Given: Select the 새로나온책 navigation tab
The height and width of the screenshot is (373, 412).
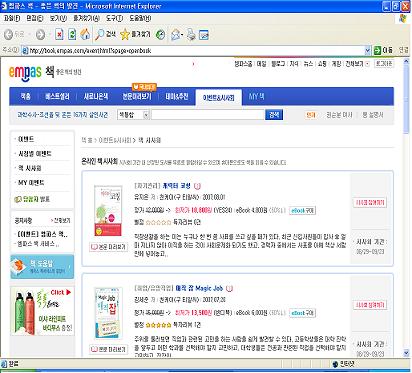Looking at the screenshot, I should coord(96,97).
